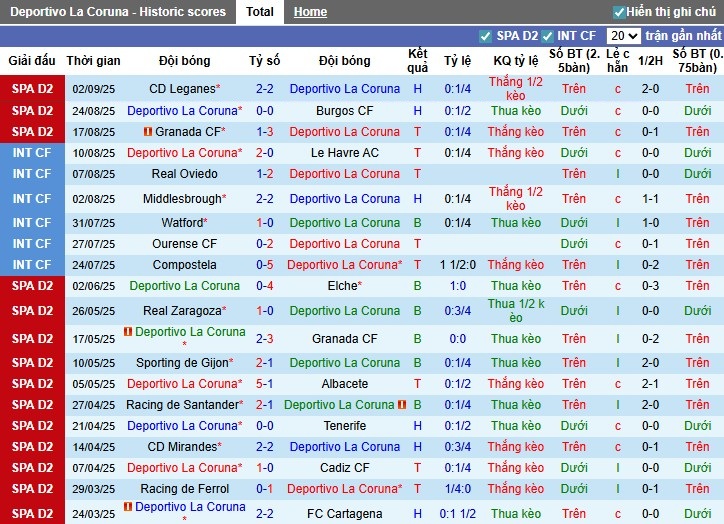Toggle the Hiển thị ghi chú checkbox

(x=619, y=12)
